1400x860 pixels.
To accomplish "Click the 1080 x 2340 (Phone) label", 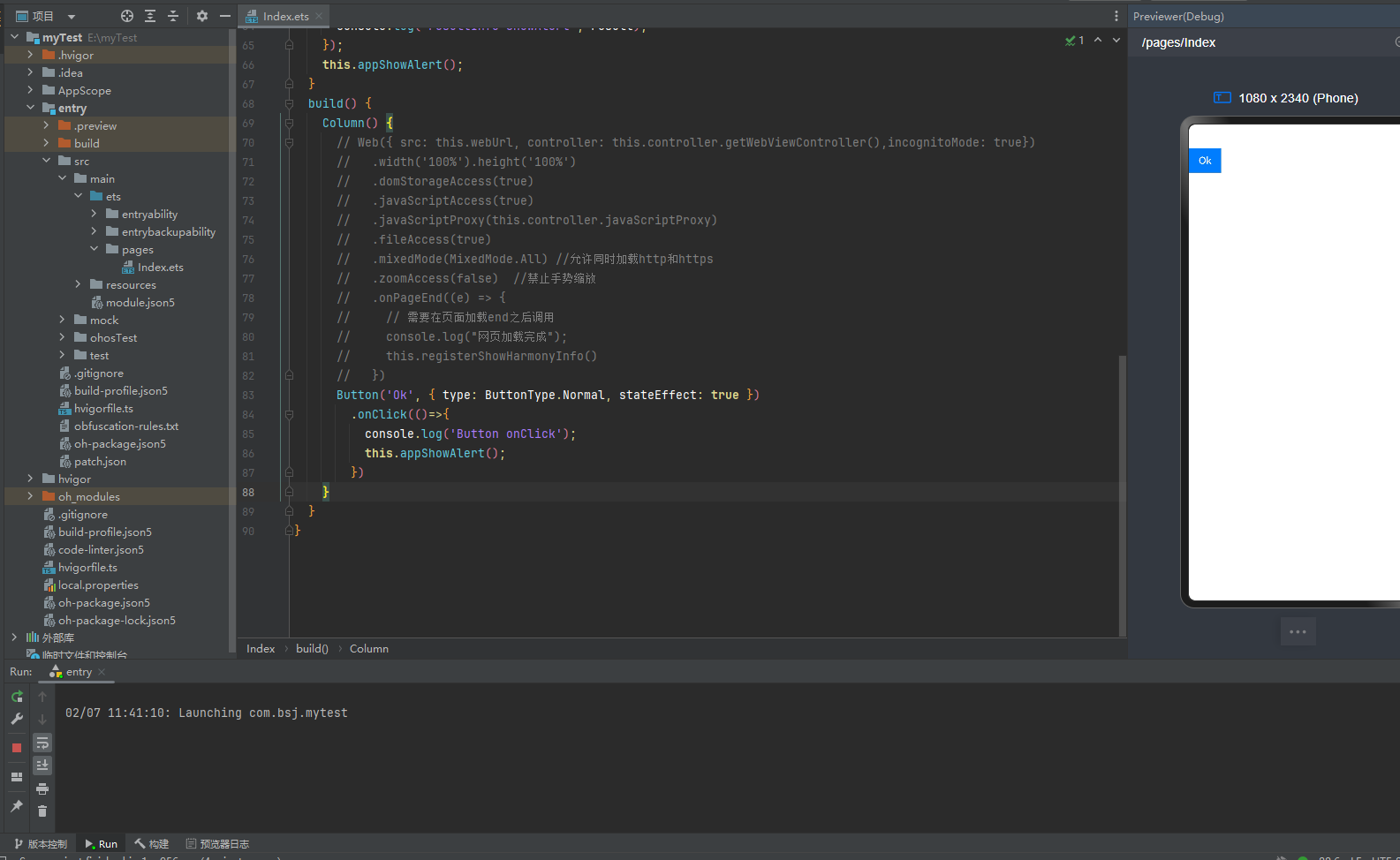I will (1298, 98).
